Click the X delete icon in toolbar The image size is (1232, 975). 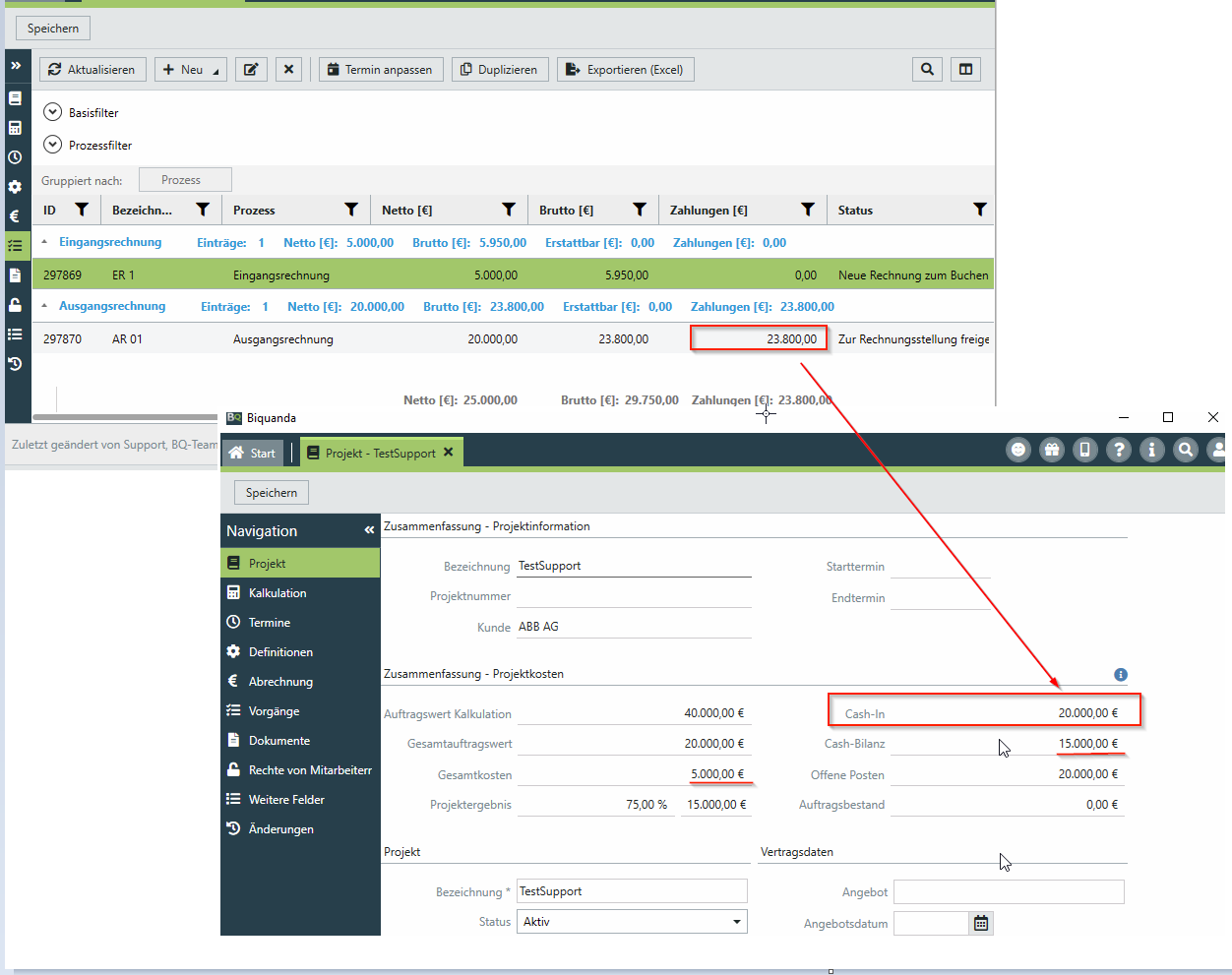(x=288, y=69)
